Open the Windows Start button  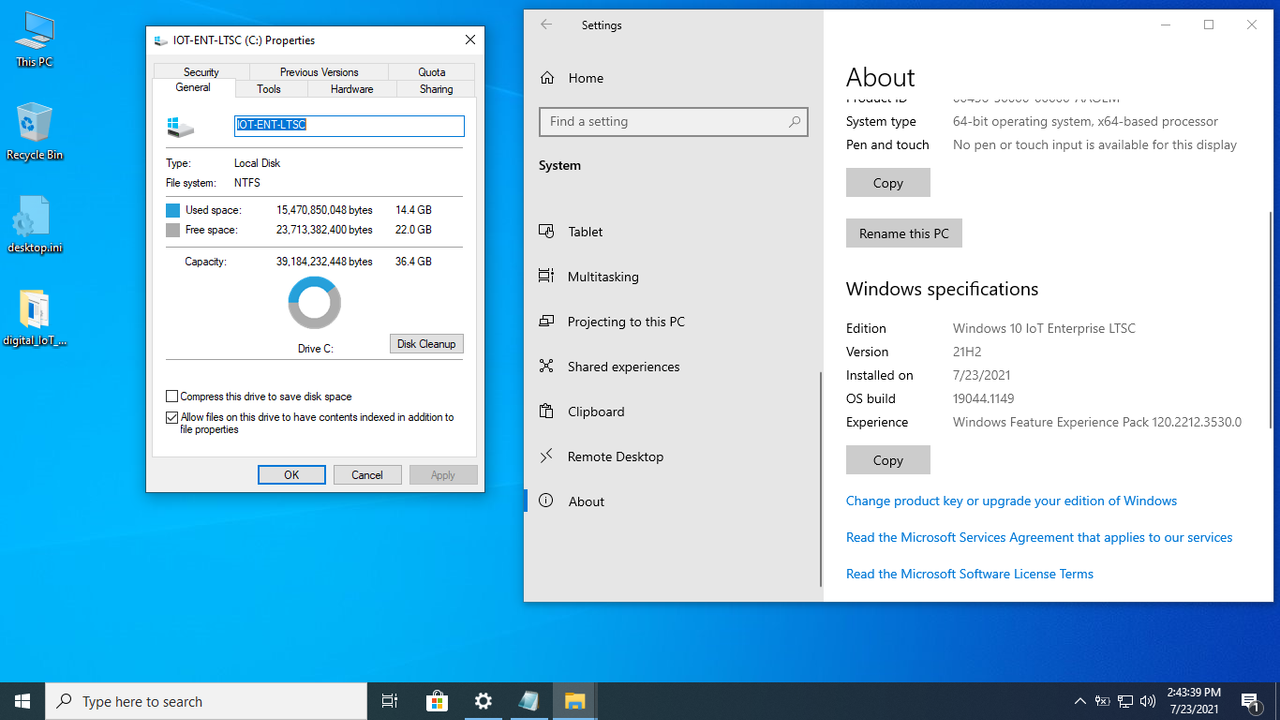pos(23,701)
